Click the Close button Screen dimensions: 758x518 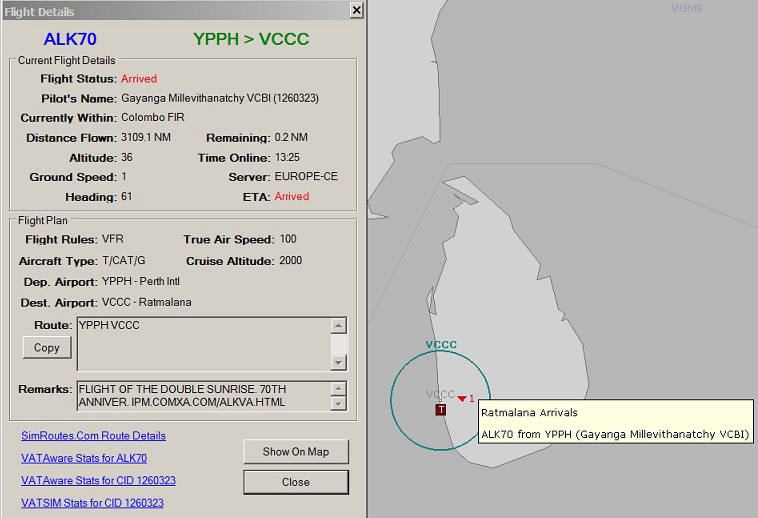click(x=296, y=482)
